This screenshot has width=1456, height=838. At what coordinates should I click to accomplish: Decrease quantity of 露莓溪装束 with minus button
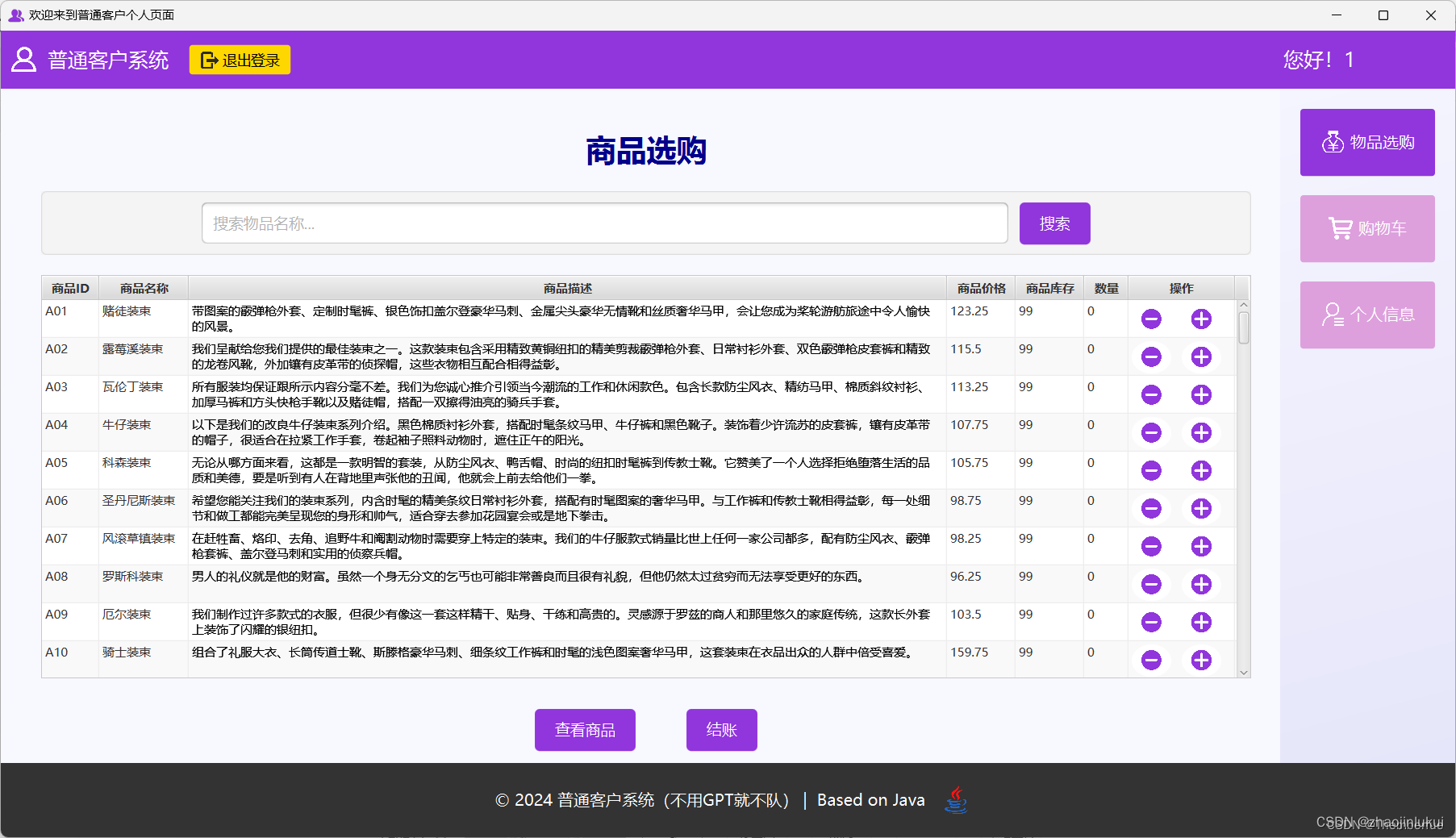point(1151,356)
